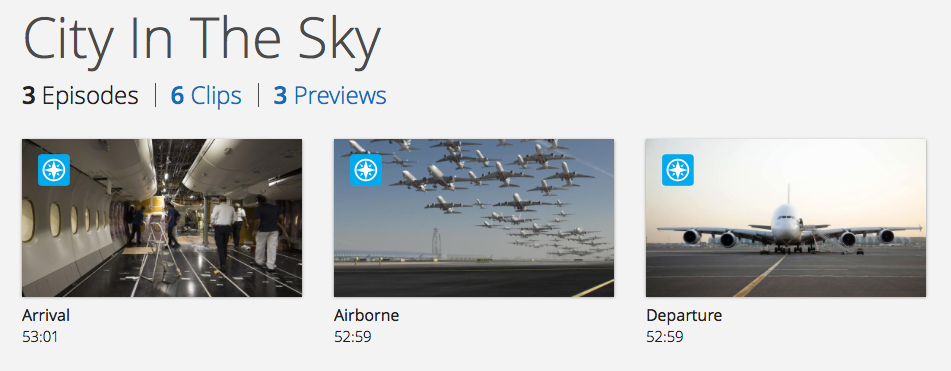Open the Arrival episode title link
The width and height of the screenshot is (951, 371).
pyautogui.click(x=46, y=315)
